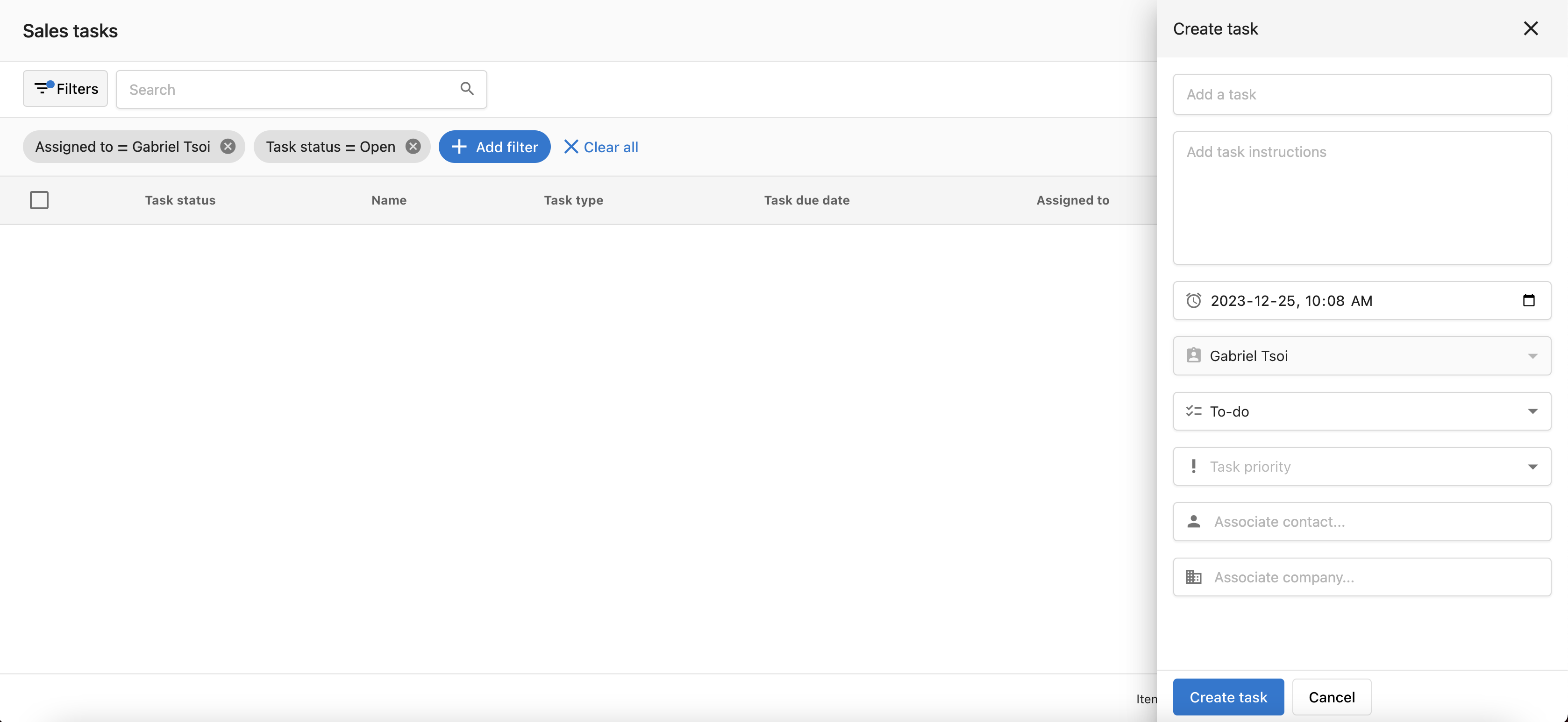The image size is (1568, 722).
Task: Open the Filters panel
Action: [x=64, y=88]
